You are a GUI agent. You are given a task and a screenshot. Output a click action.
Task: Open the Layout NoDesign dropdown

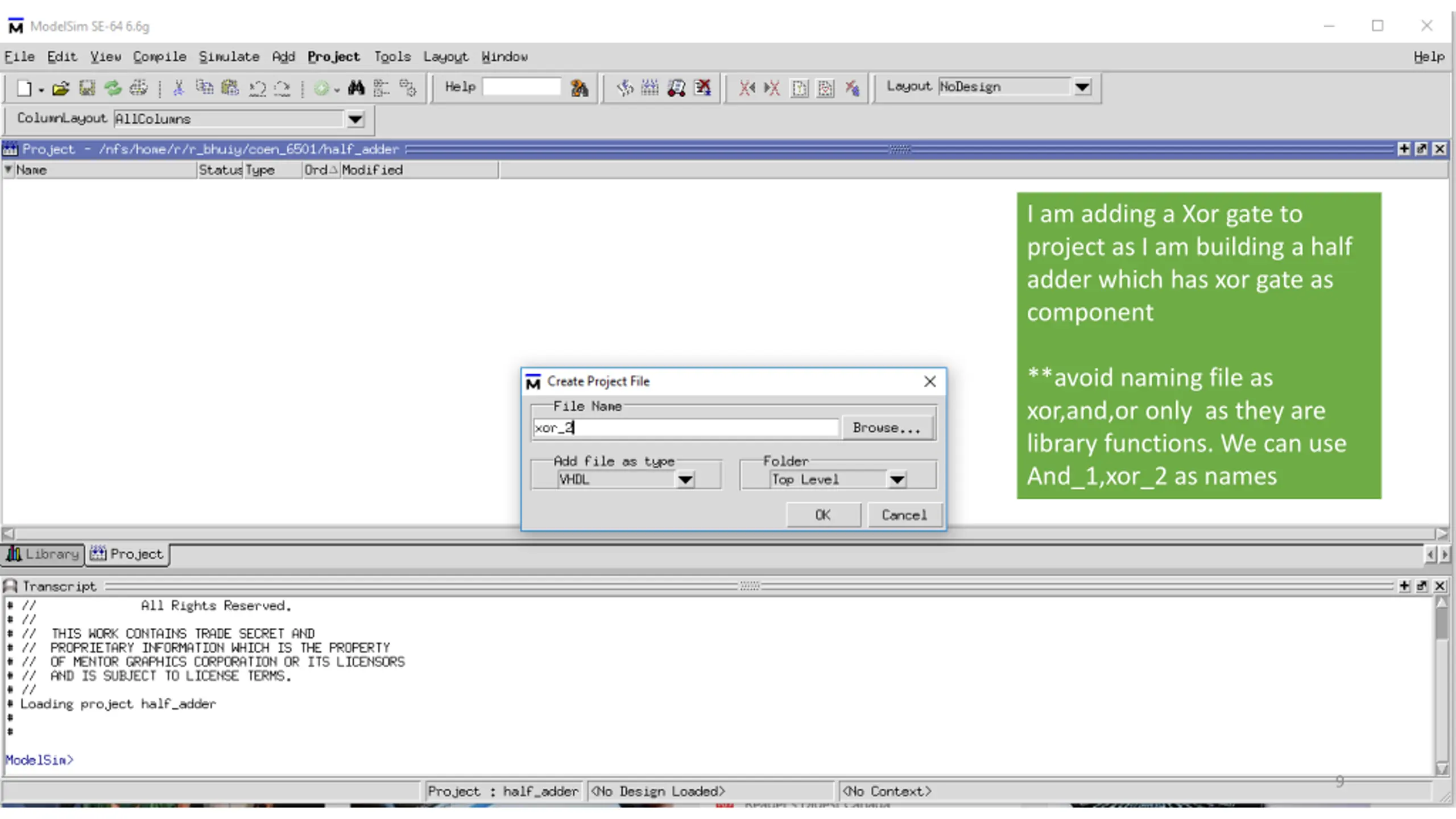[x=1082, y=87]
